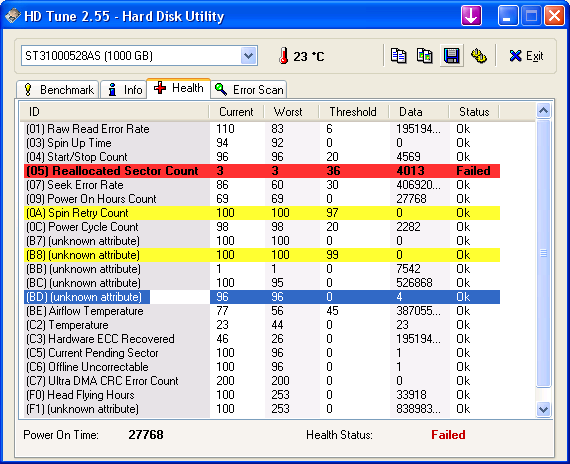Save screenshot floppy disk icon

tap(451, 56)
